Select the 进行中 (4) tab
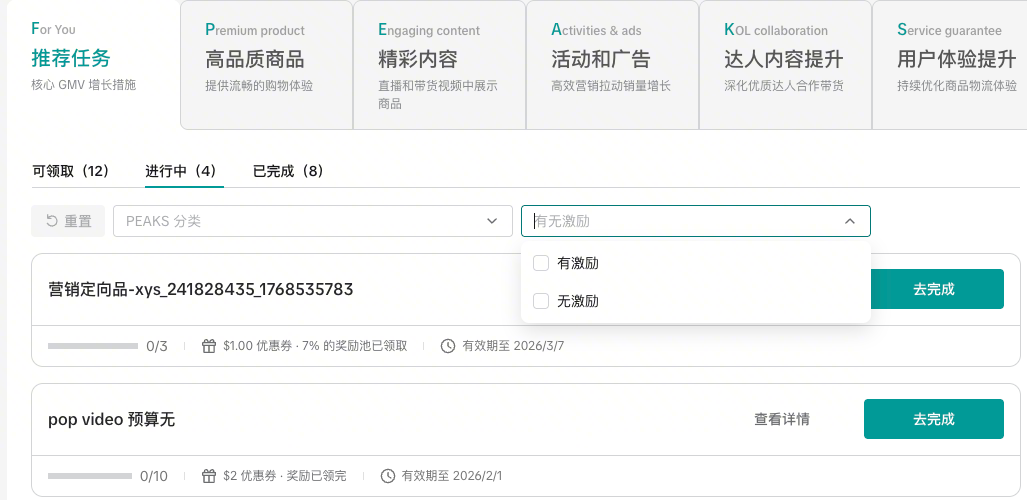Screen dimensions: 1027x500 [x=181, y=171]
